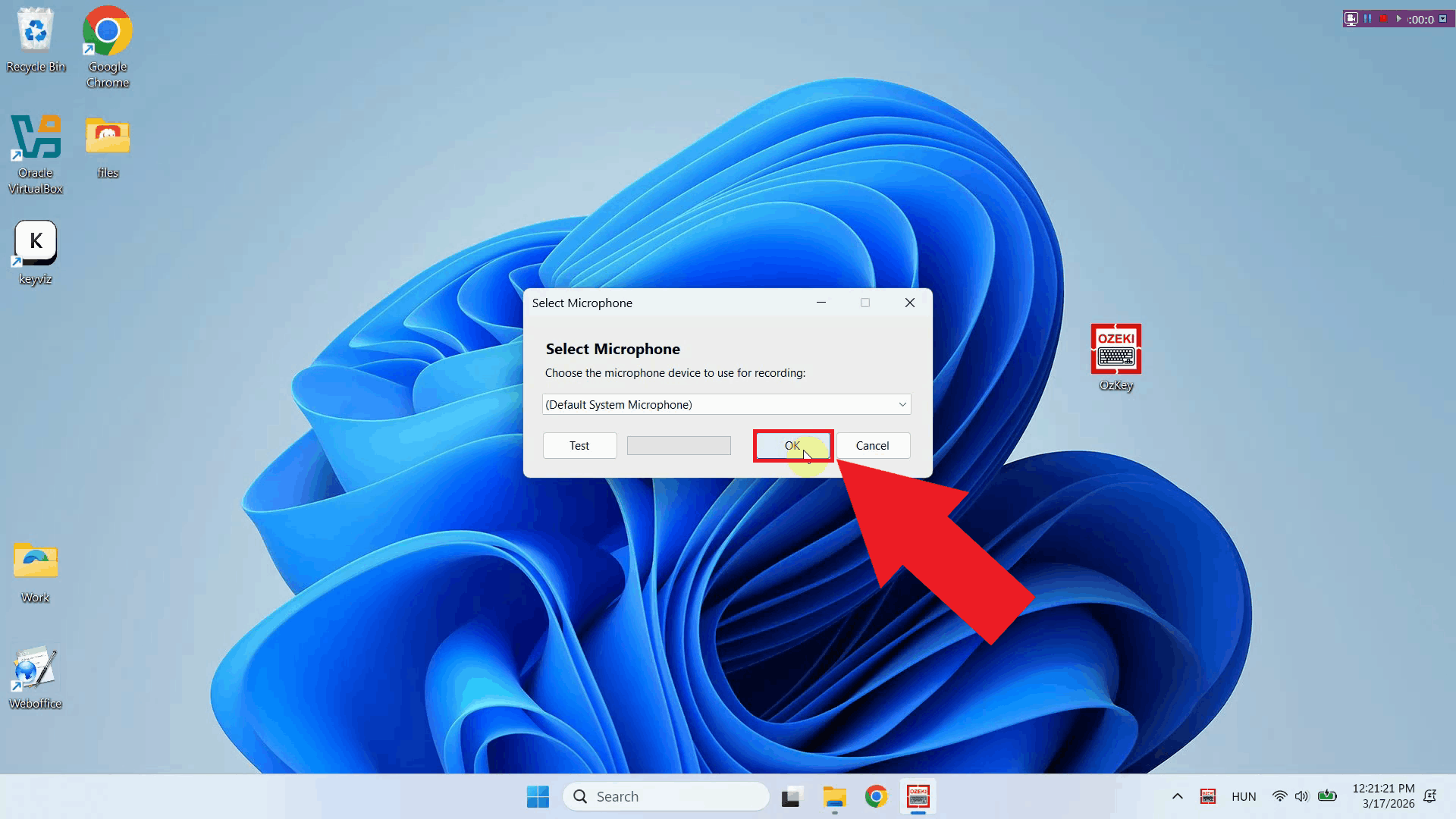Open the Windows Start menu

538,796
